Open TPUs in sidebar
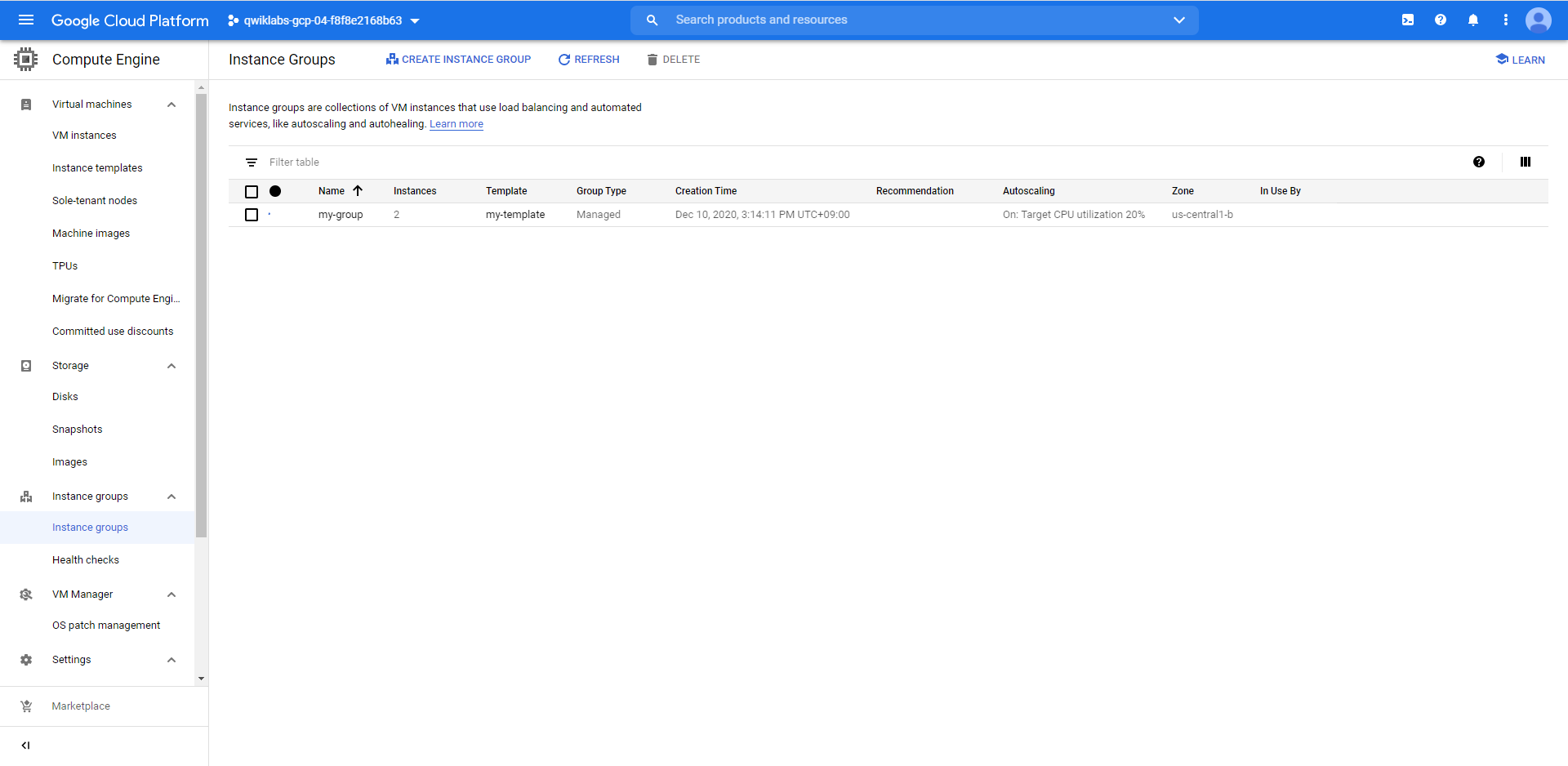 [65, 266]
